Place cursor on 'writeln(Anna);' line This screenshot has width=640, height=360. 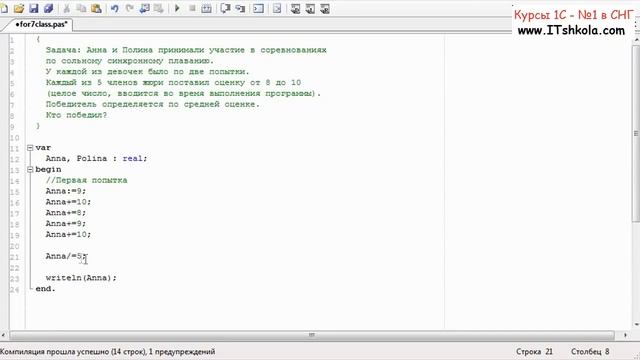(x=81, y=278)
